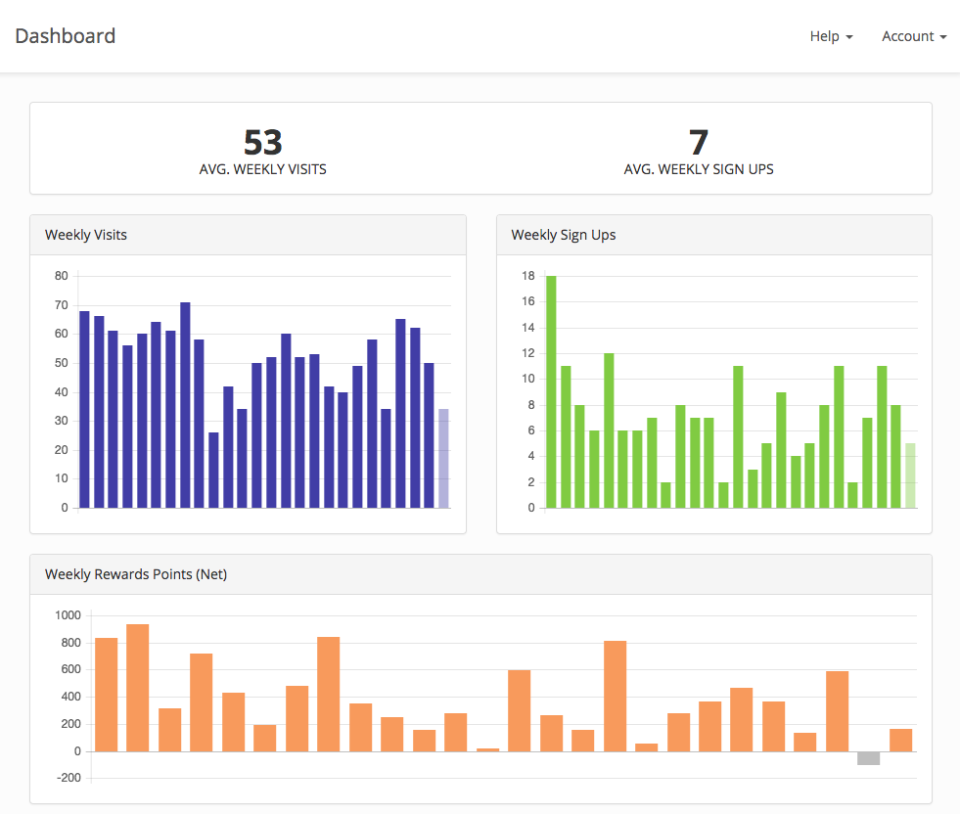Select the Weekly Visits panel header

click(x=86, y=234)
